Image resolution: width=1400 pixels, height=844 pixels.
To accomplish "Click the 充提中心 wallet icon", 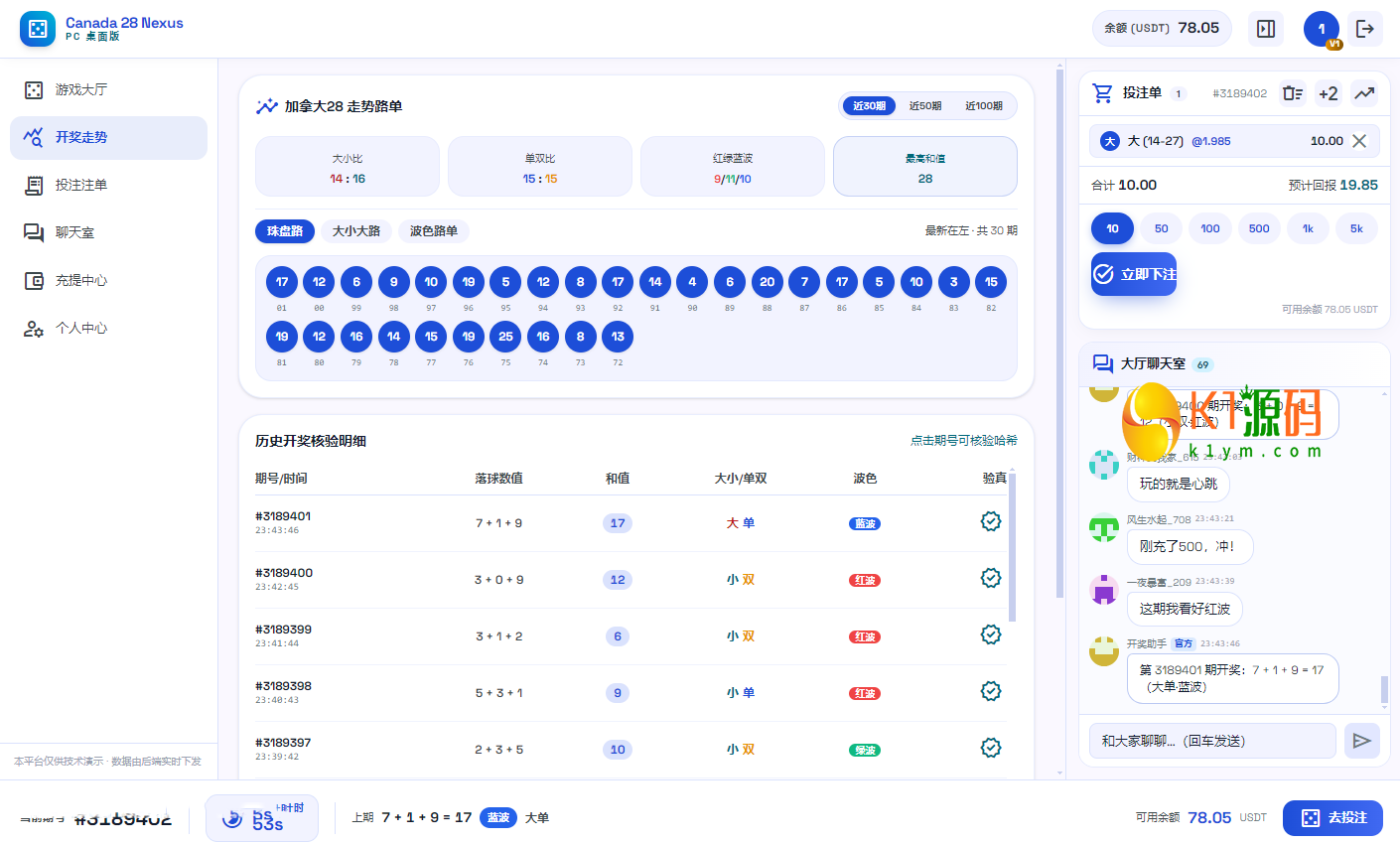I will coord(34,280).
